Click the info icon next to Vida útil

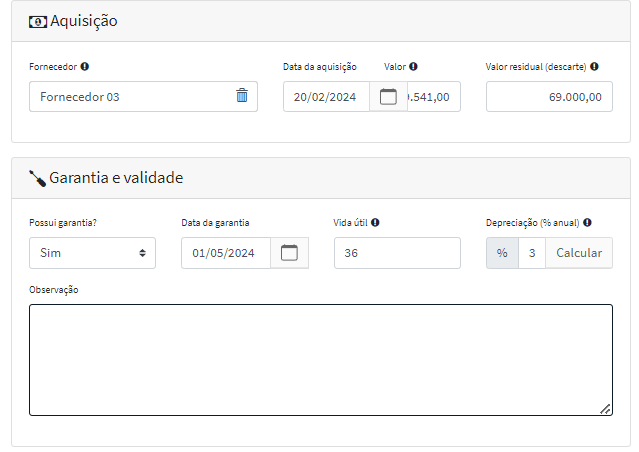[375, 223]
